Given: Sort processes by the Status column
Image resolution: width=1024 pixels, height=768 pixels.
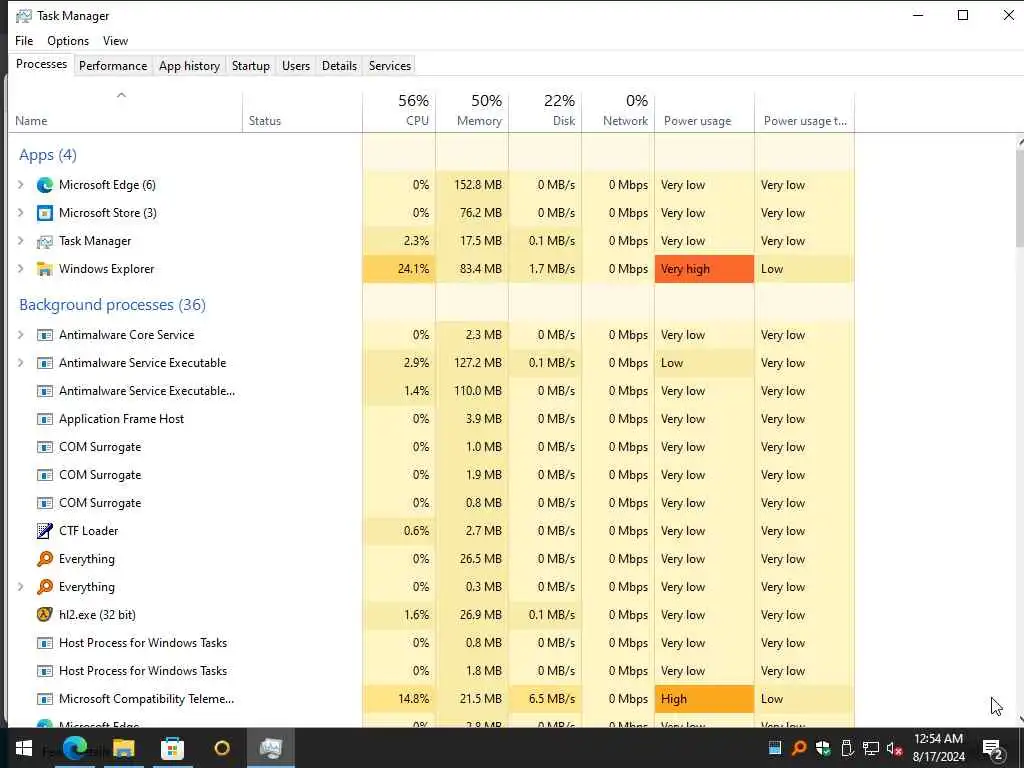Looking at the screenshot, I should [x=302, y=112].
